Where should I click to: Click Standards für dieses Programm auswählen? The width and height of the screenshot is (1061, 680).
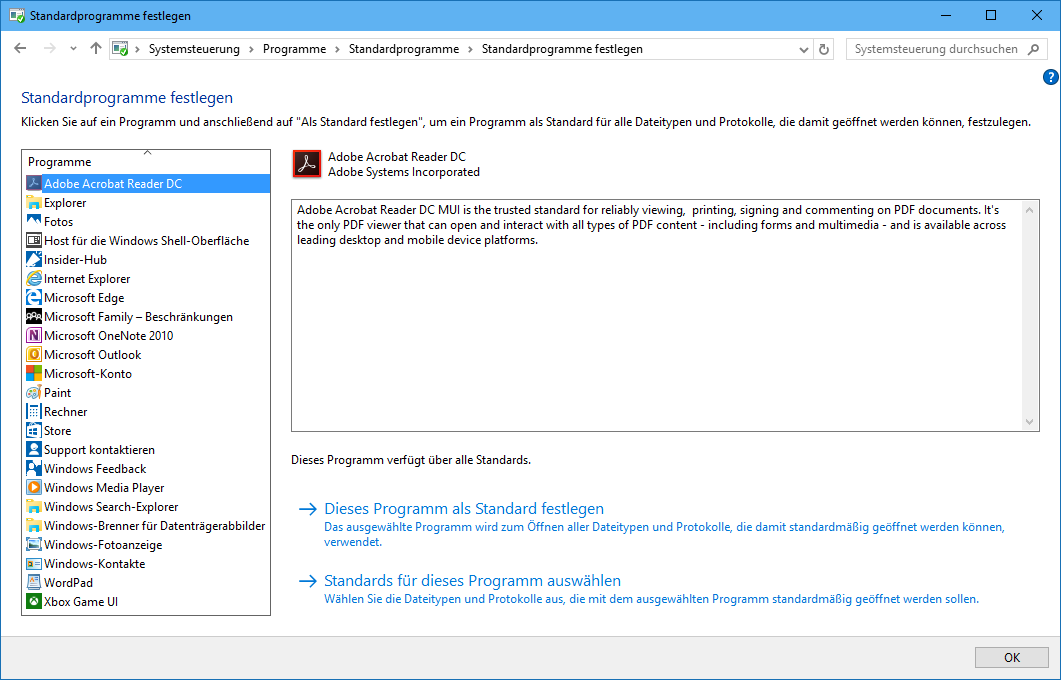point(472,581)
